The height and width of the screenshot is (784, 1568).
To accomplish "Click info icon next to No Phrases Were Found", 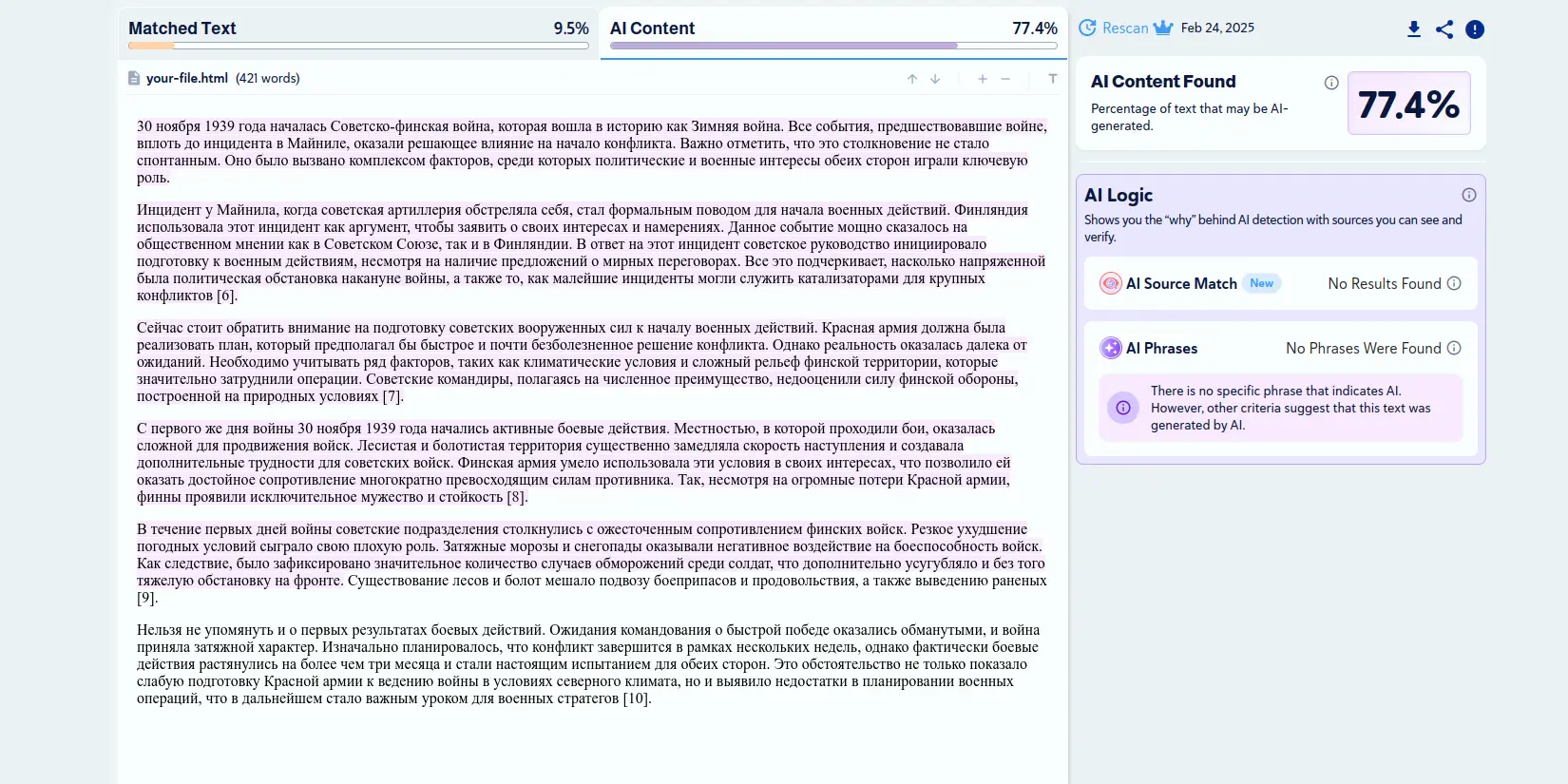I will tap(1453, 348).
